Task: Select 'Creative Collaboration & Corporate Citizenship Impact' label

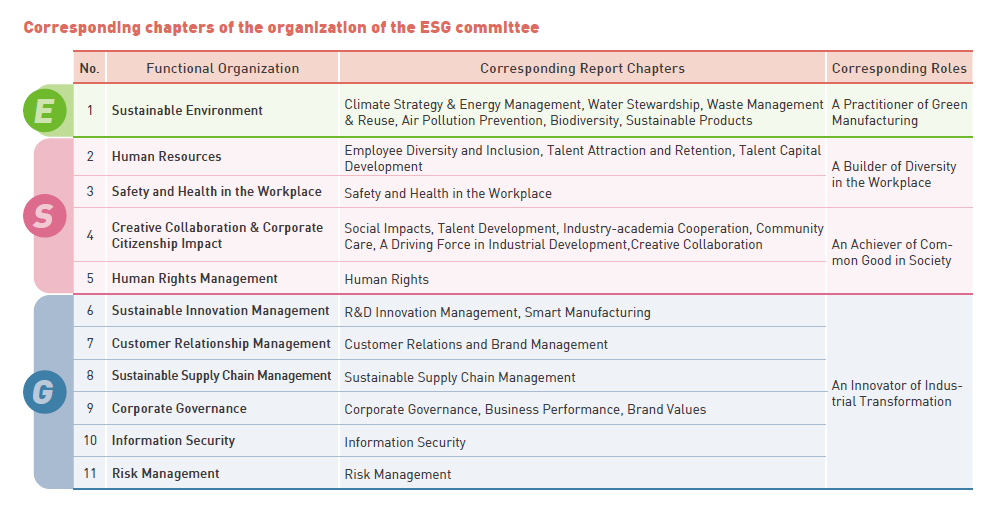Action: (x=217, y=236)
